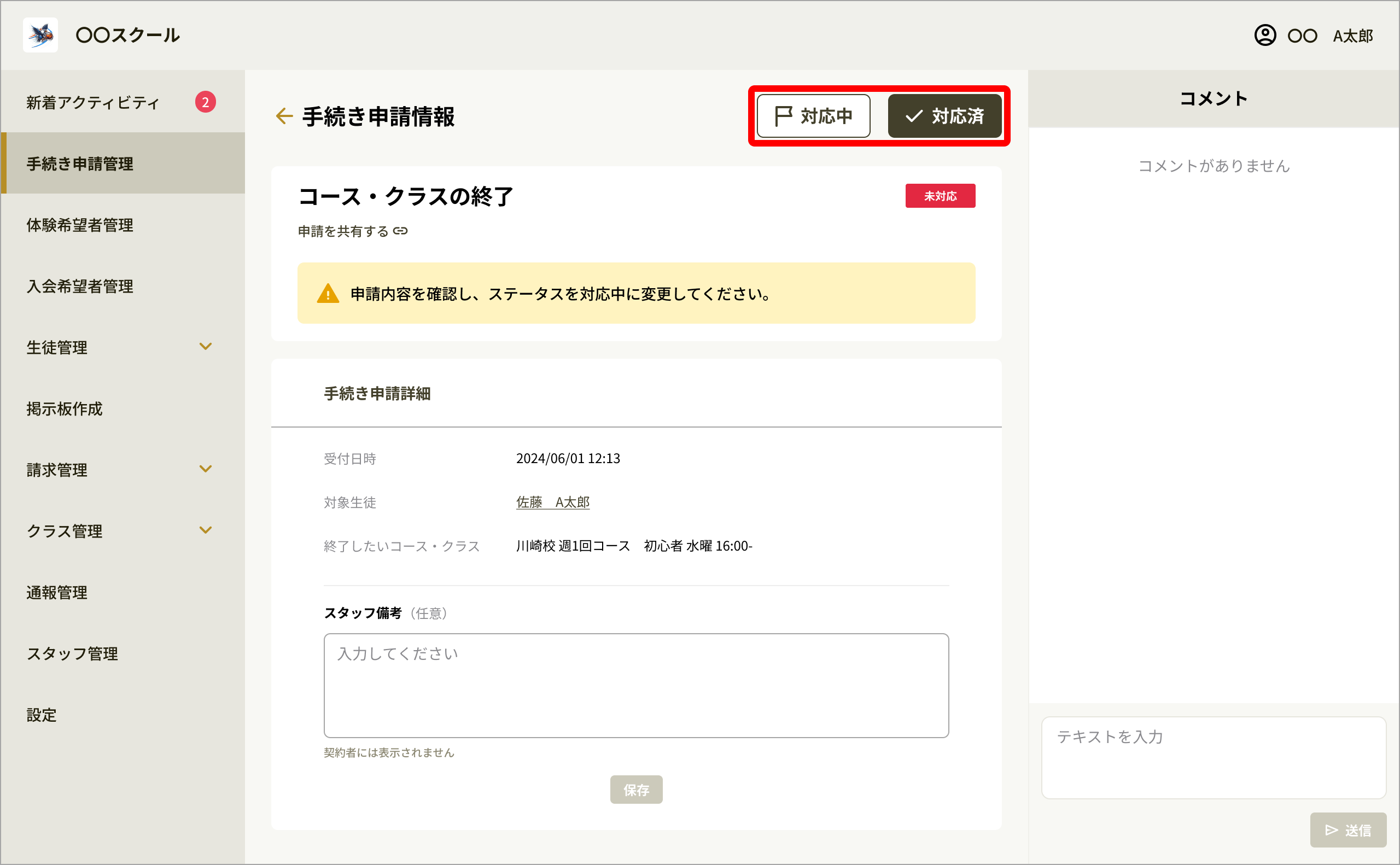
Task: Expand the クラス管理 menu chevron
Action: (x=206, y=530)
